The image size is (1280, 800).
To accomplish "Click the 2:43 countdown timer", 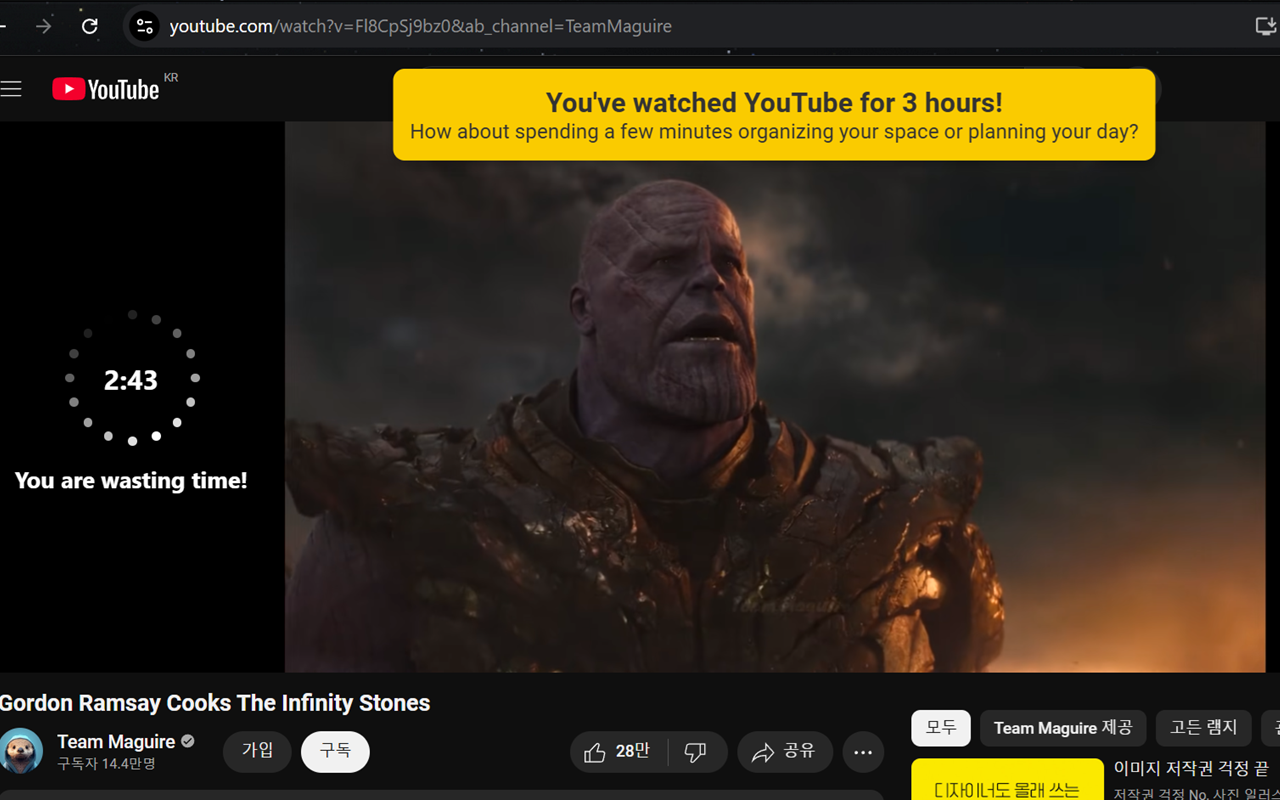I will click(131, 380).
